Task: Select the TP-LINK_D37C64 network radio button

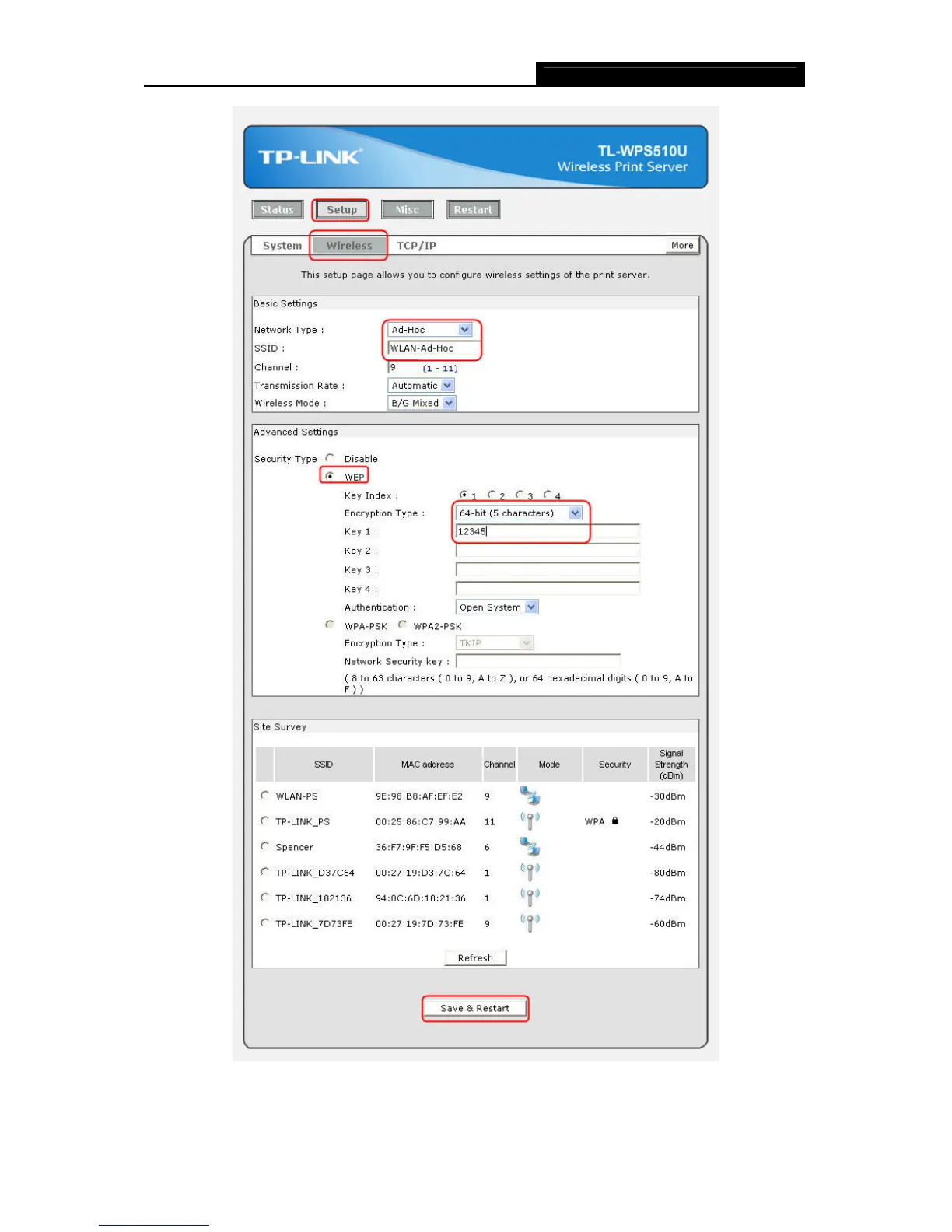Action: click(264, 872)
